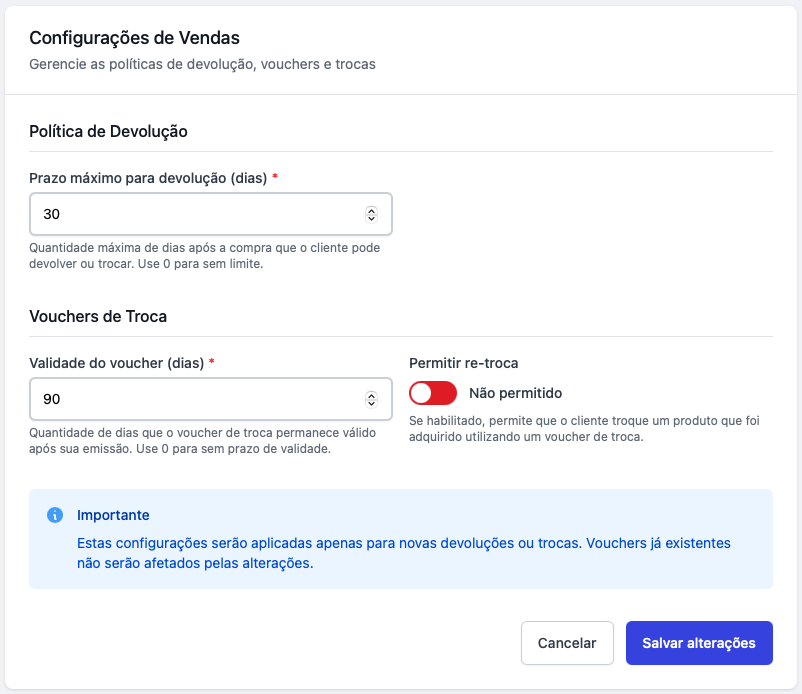Viewport: 802px width, 694px height.
Task: Select the "Vouchers de Troca" section heading
Action: 98,316
